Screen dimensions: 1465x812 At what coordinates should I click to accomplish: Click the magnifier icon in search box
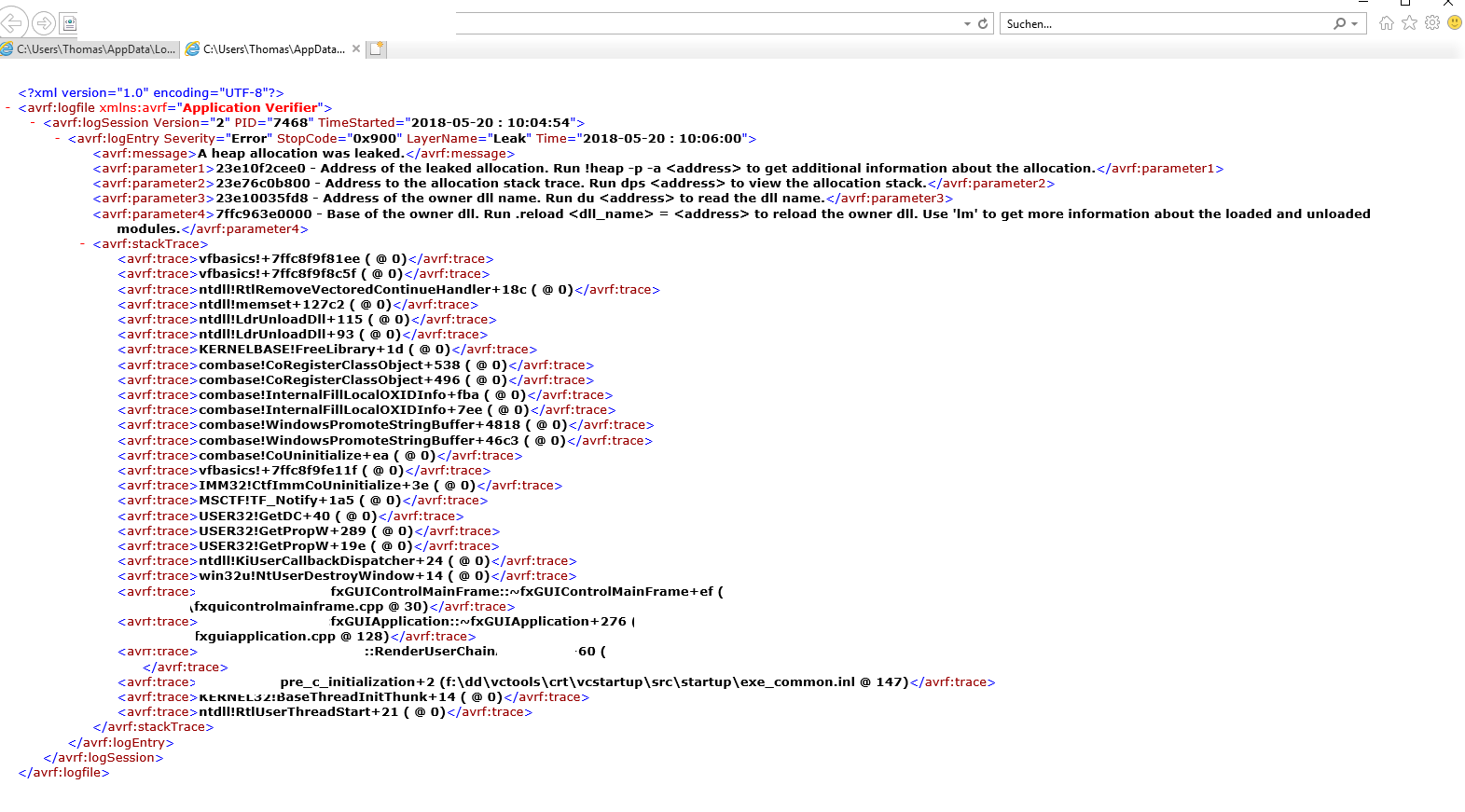coord(1339,24)
